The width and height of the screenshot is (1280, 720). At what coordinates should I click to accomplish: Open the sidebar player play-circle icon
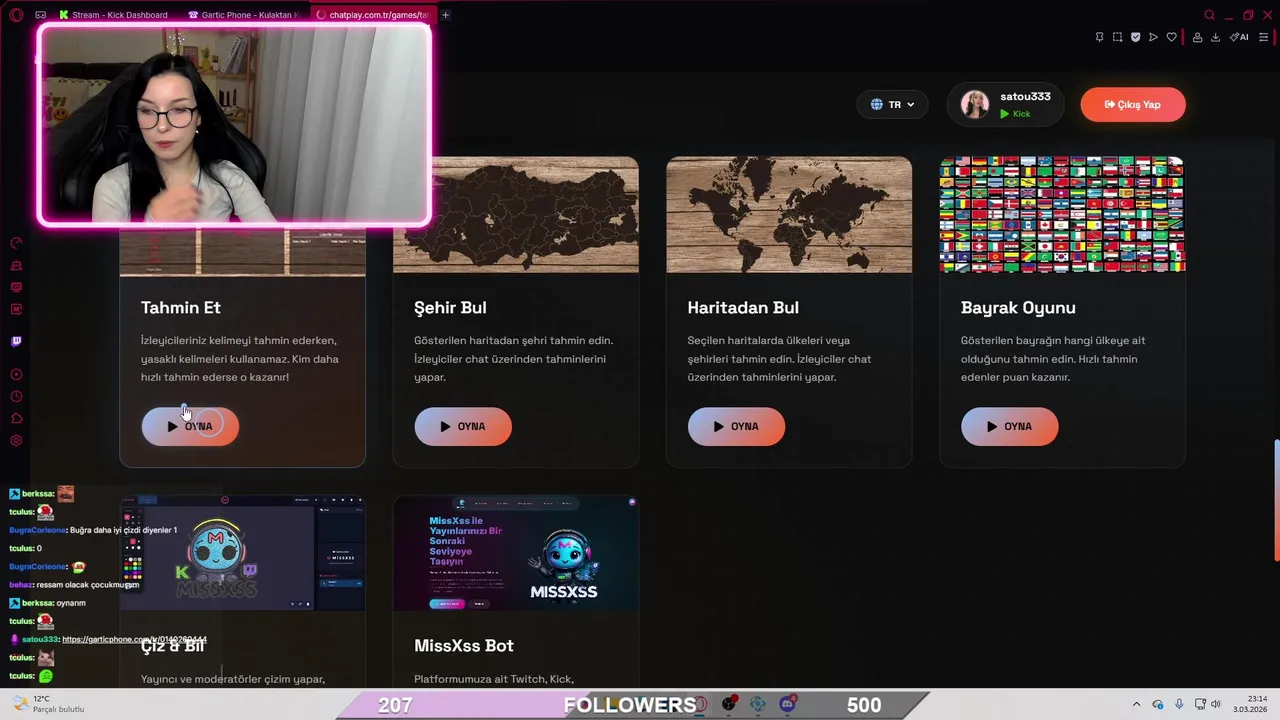coord(16,375)
